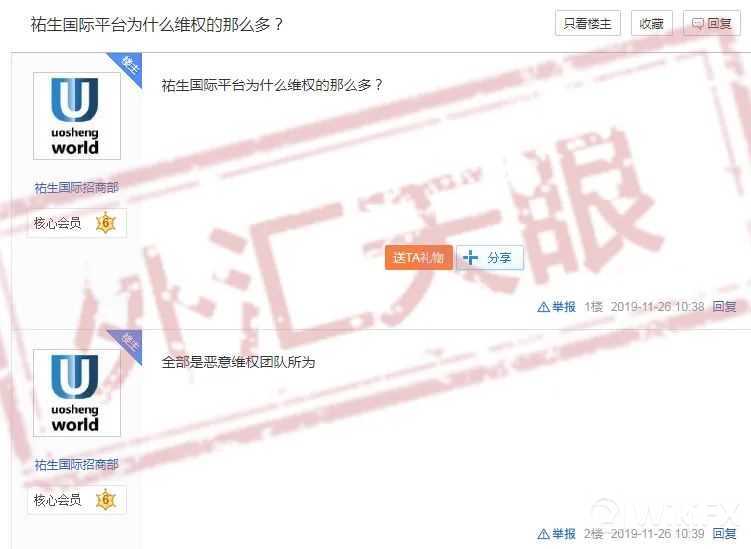Click the 楼主 corner ribbon on first post
Screen dimensions: 751x549
click(128, 67)
